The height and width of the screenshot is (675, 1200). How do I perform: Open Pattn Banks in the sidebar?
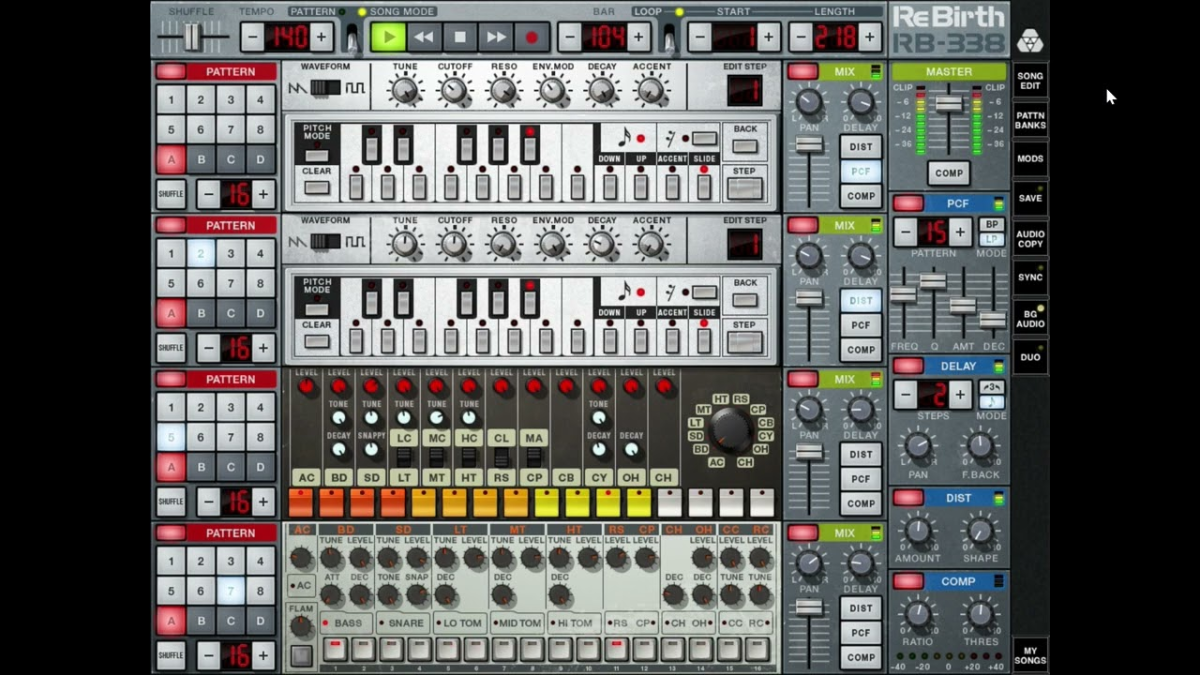(x=1030, y=119)
